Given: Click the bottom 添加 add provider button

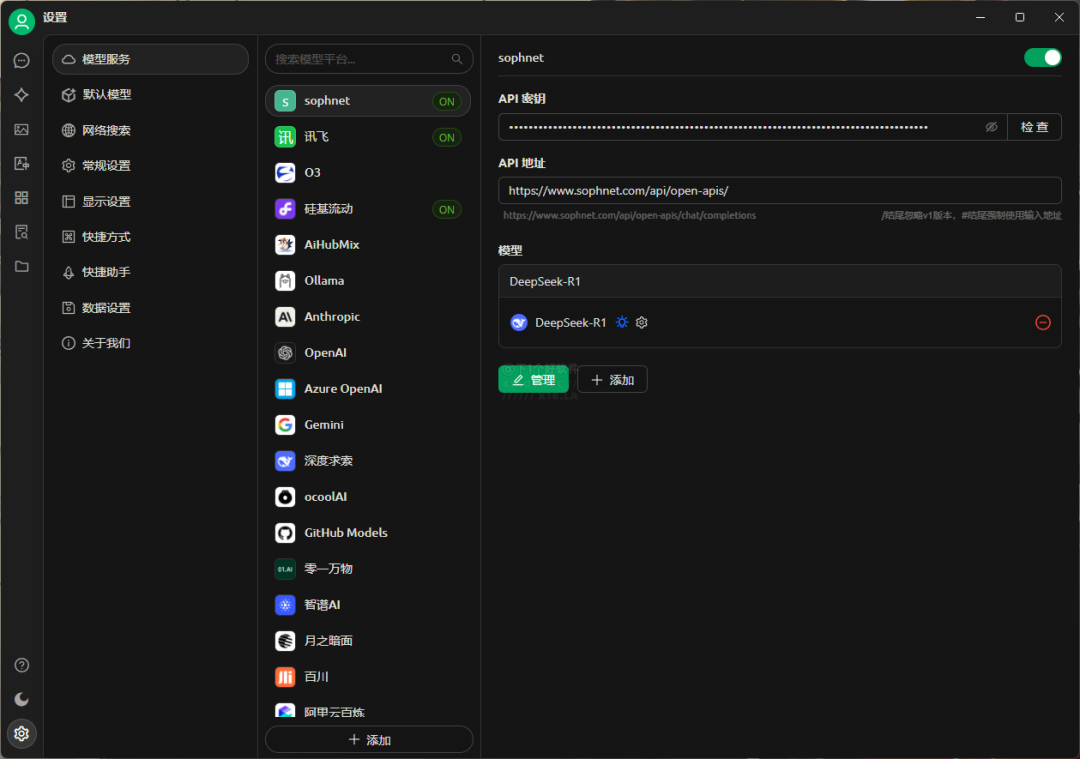Looking at the screenshot, I should [369, 740].
